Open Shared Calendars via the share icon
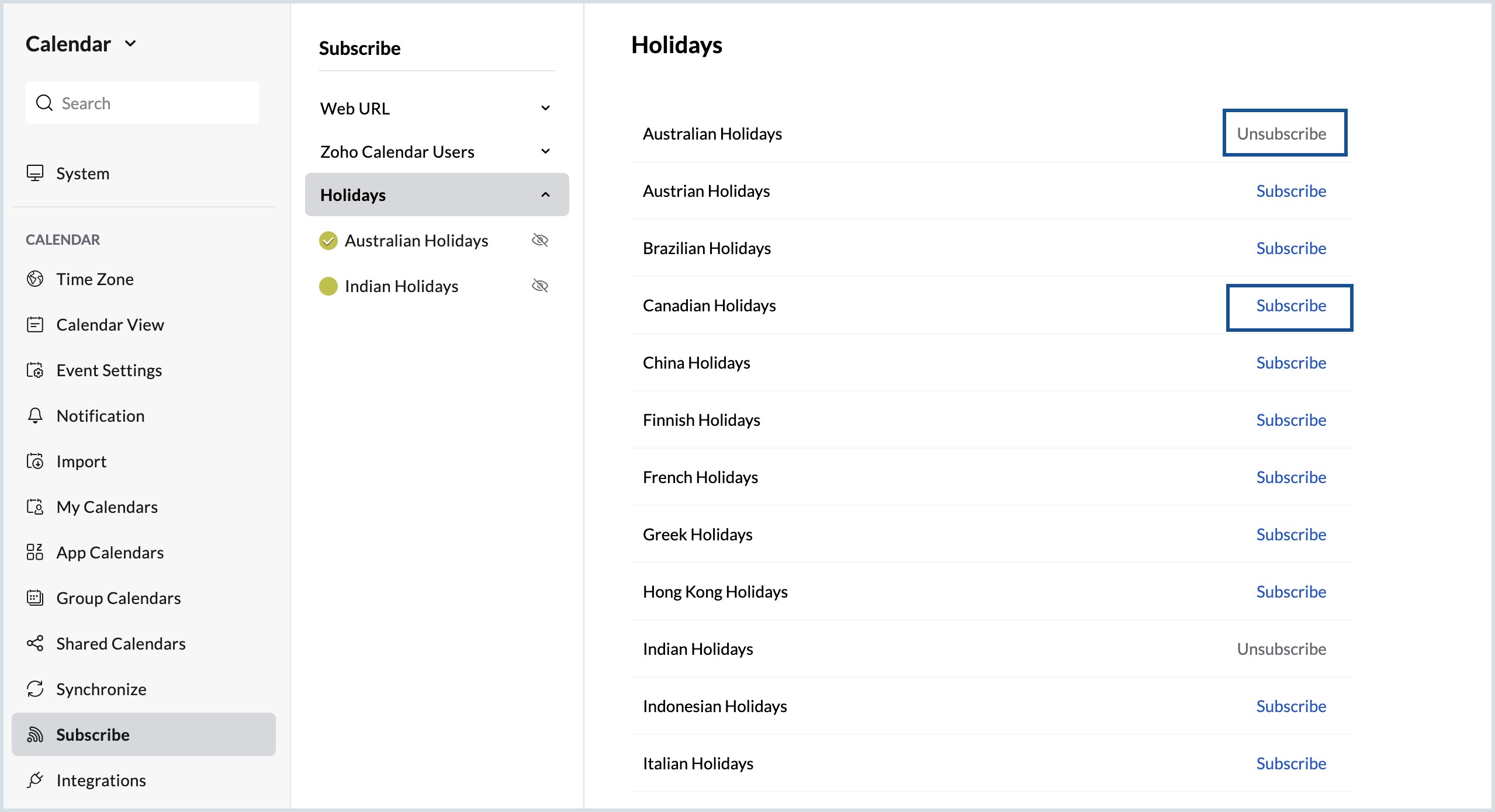Screen dimensions: 1495x812 pyautogui.click(x=36, y=643)
